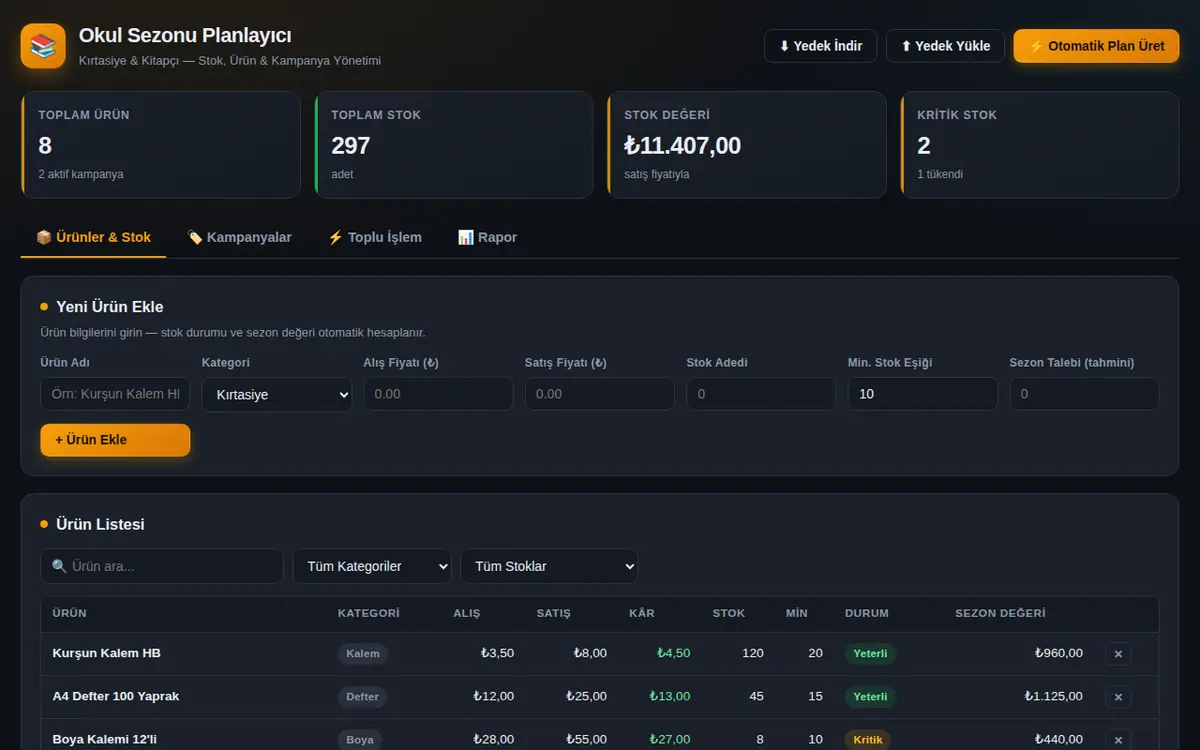This screenshot has width=1200, height=750.
Task: Click the Toplam Stok stat card
Action: click(x=454, y=145)
